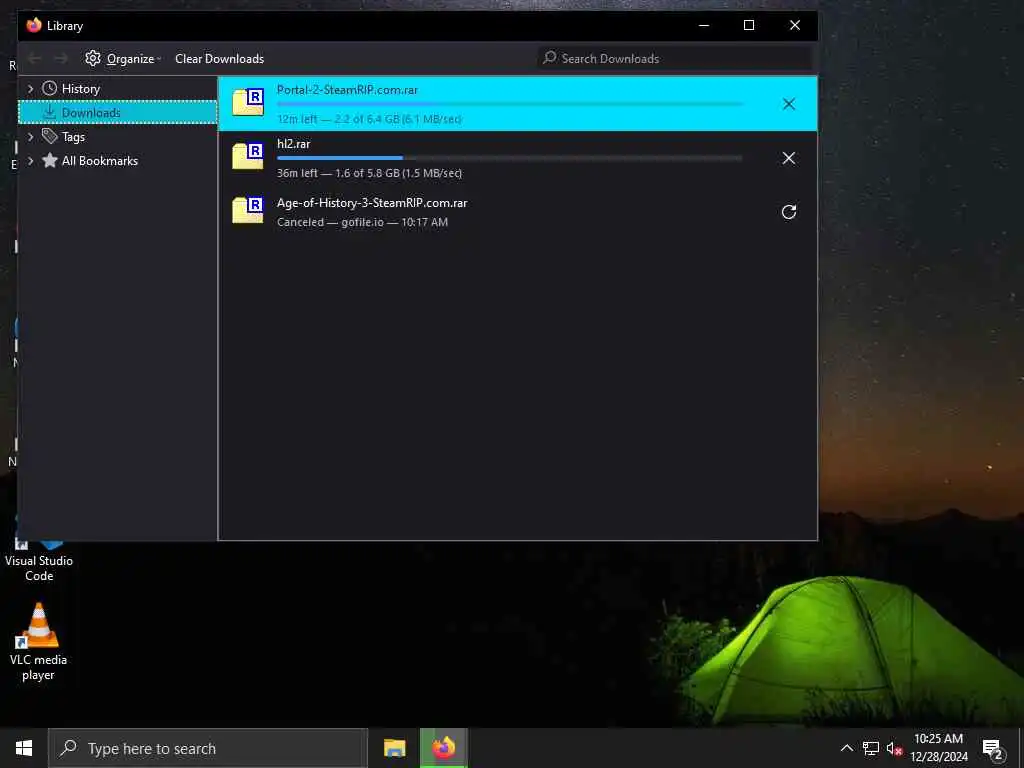Image resolution: width=1024 pixels, height=768 pixels.
Task: Click the Portal-2 download progress bar
Action: tap(509, 104)
